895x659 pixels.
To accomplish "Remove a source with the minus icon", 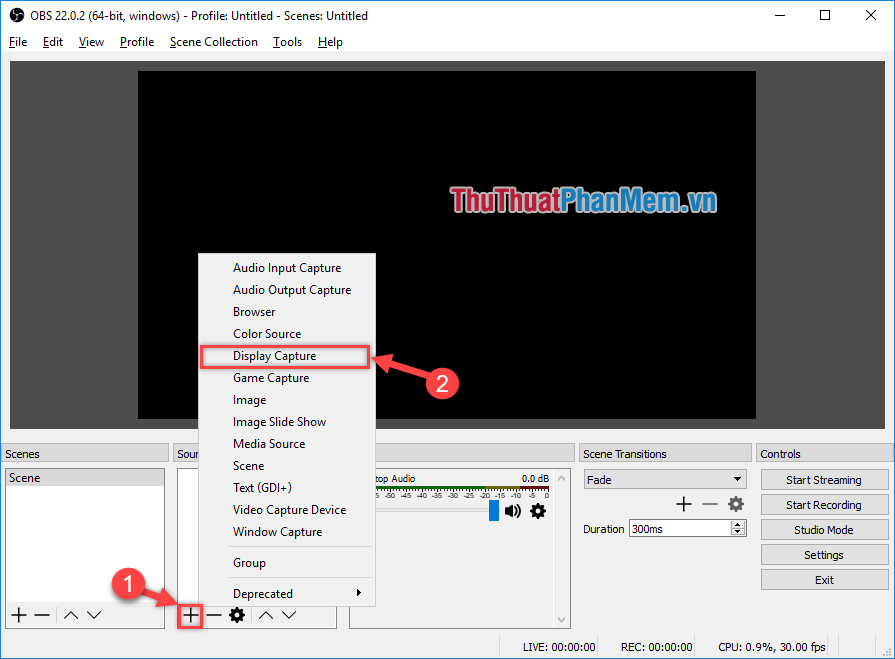I will [x=213, y=615].
